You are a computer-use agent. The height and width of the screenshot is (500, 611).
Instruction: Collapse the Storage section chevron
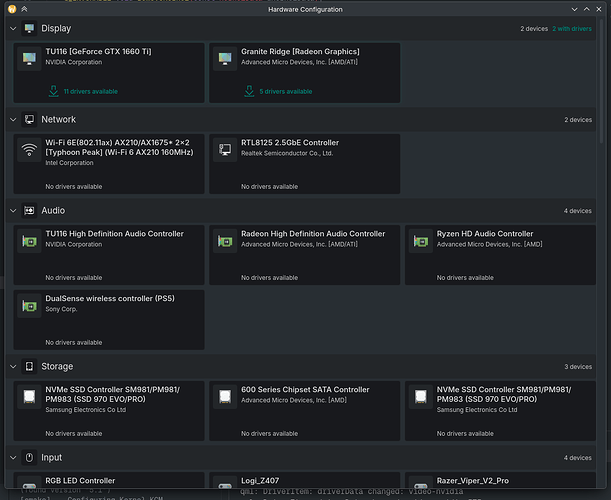tap(11, 366)
